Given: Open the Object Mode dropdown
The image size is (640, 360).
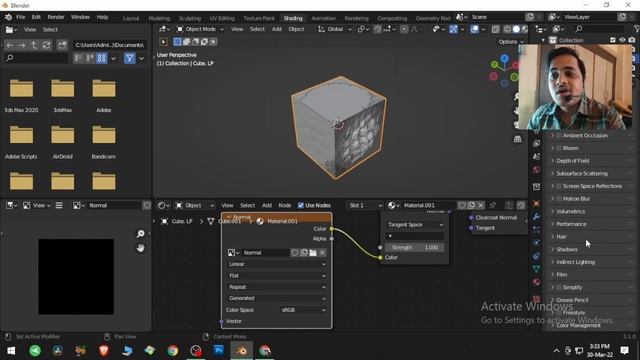Looking at the screenshot, I should point(200,29).
